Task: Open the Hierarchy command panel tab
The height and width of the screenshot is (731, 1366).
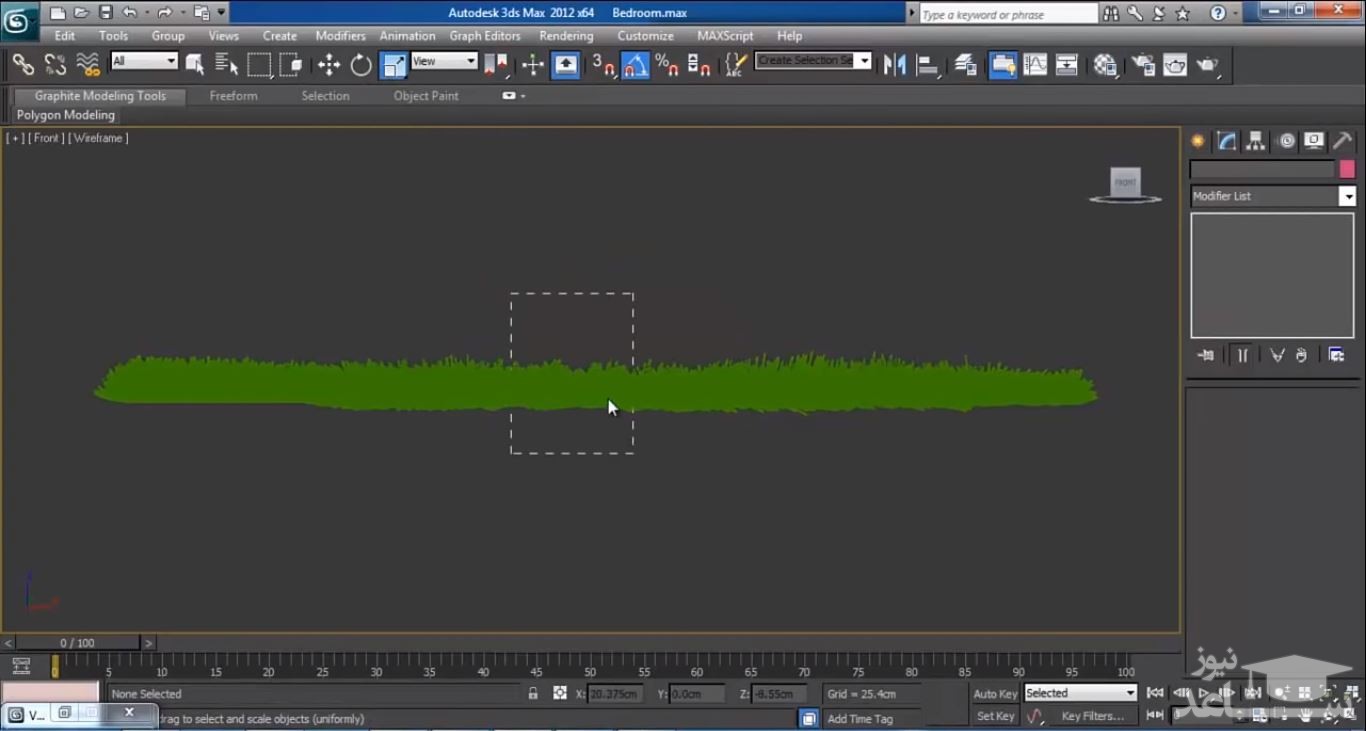Action: click(x=1256, y=141)
